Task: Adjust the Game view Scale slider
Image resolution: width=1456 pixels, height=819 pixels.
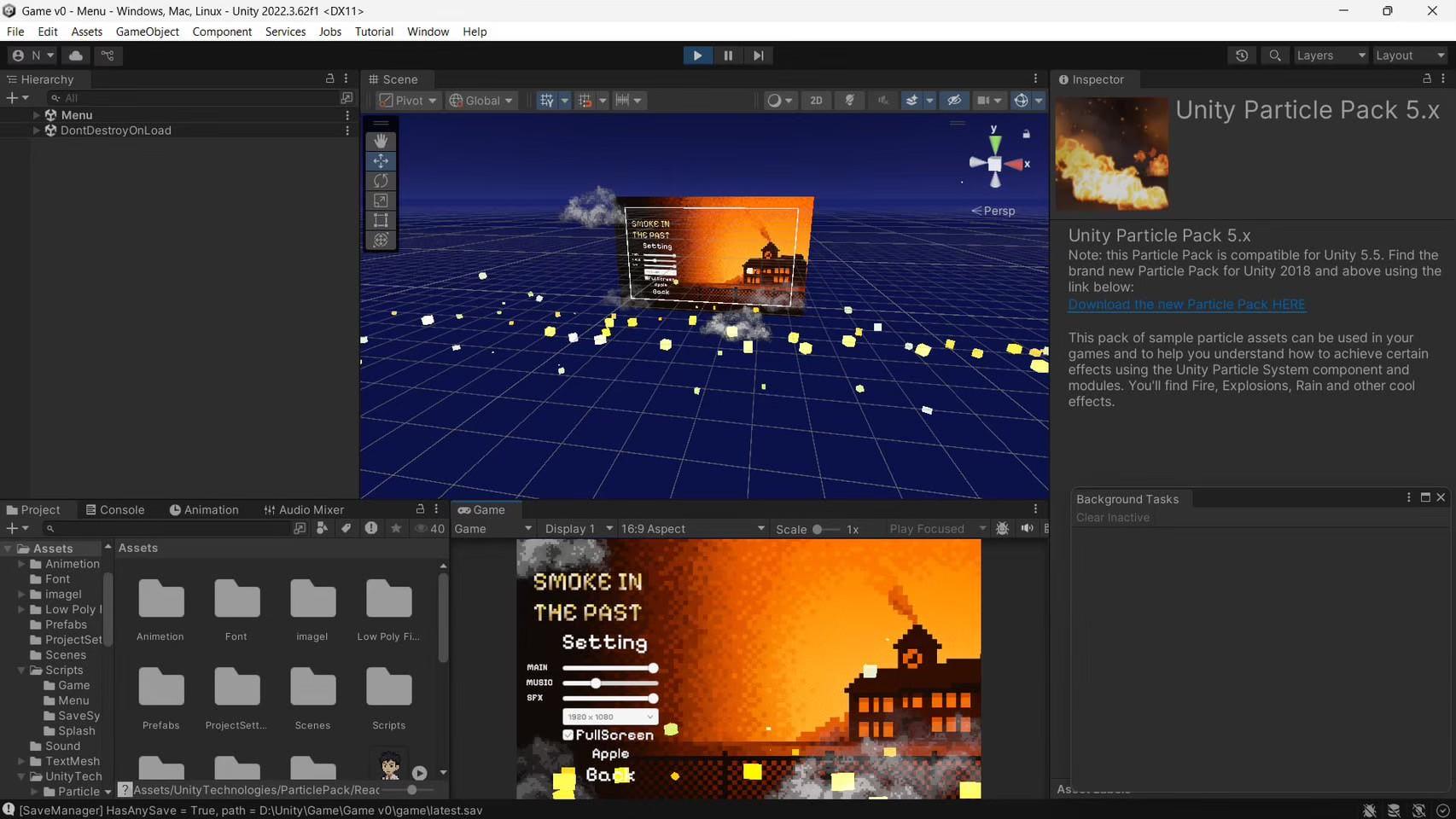Action: coord(818,529)
